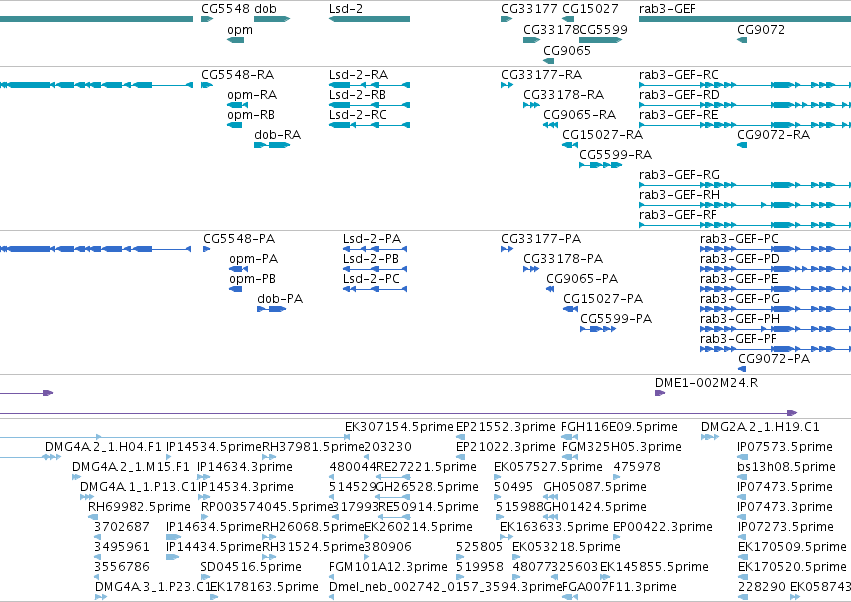Select the CG5548 gene label
This screenshot has width=851, height=602.
pos(225,9)
